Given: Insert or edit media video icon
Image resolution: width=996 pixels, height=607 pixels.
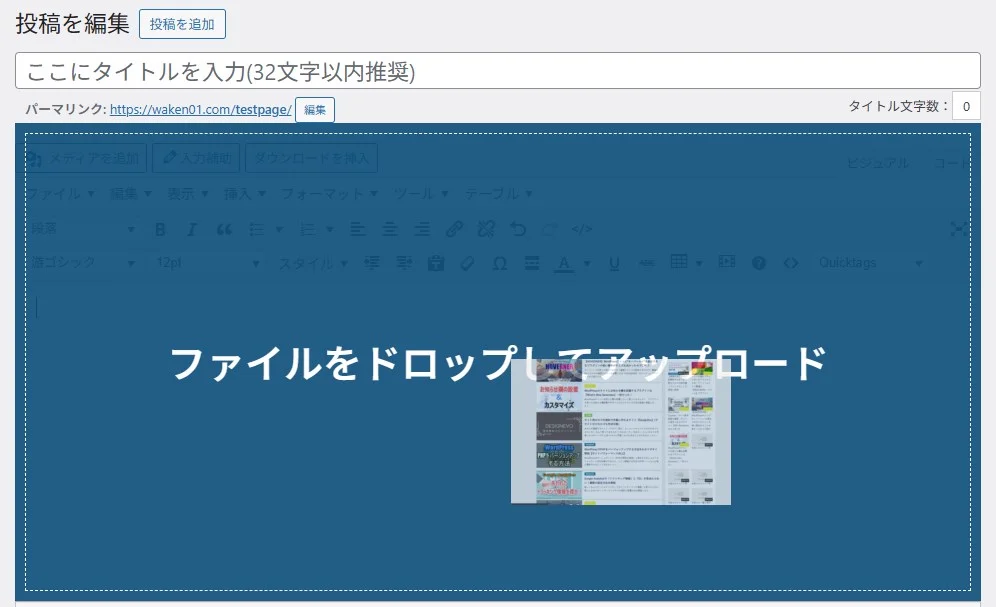Looking at the screenshot, I should 727,262.
